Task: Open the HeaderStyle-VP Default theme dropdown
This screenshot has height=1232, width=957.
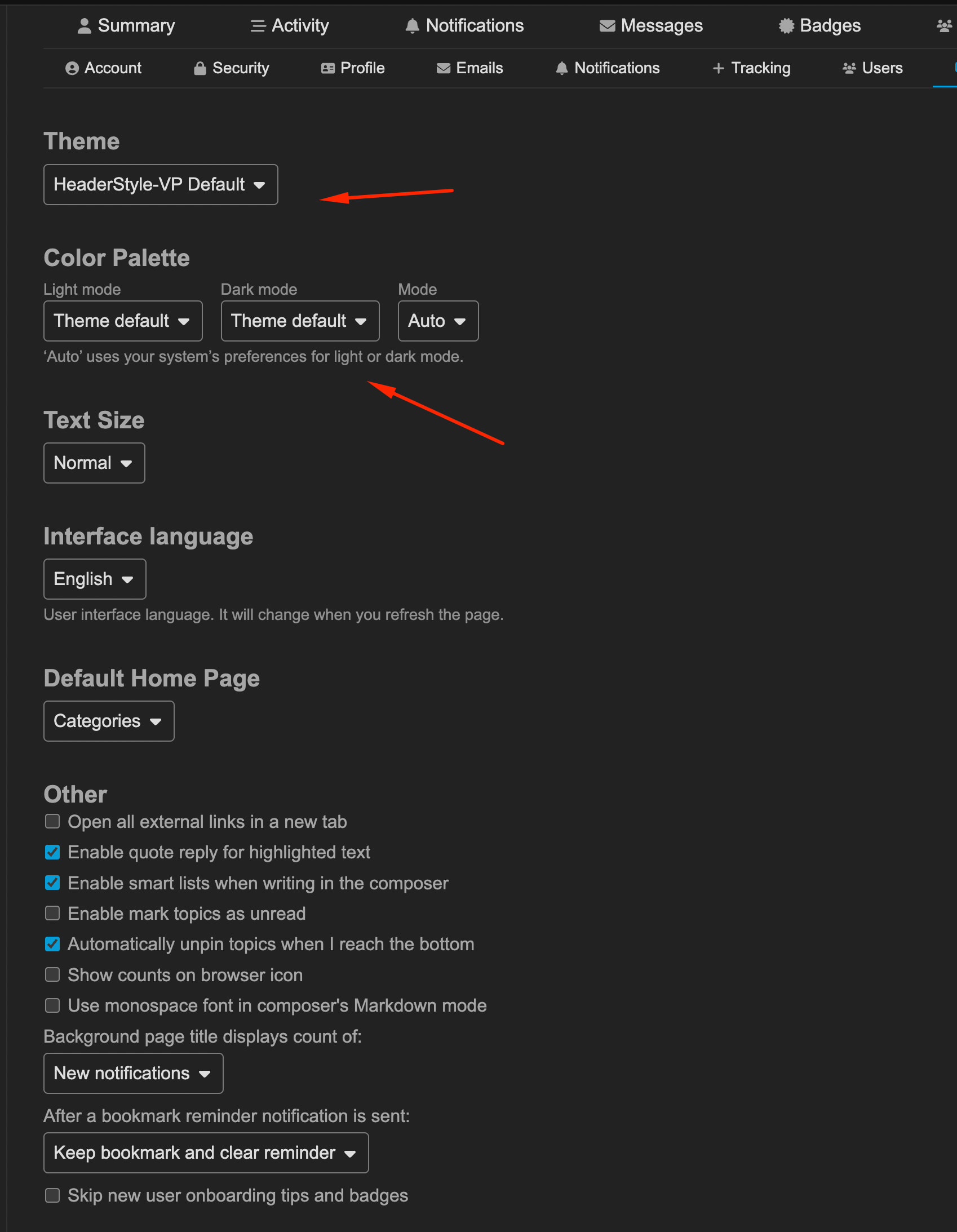Action: pyautogui.click(x=160, y=184)
